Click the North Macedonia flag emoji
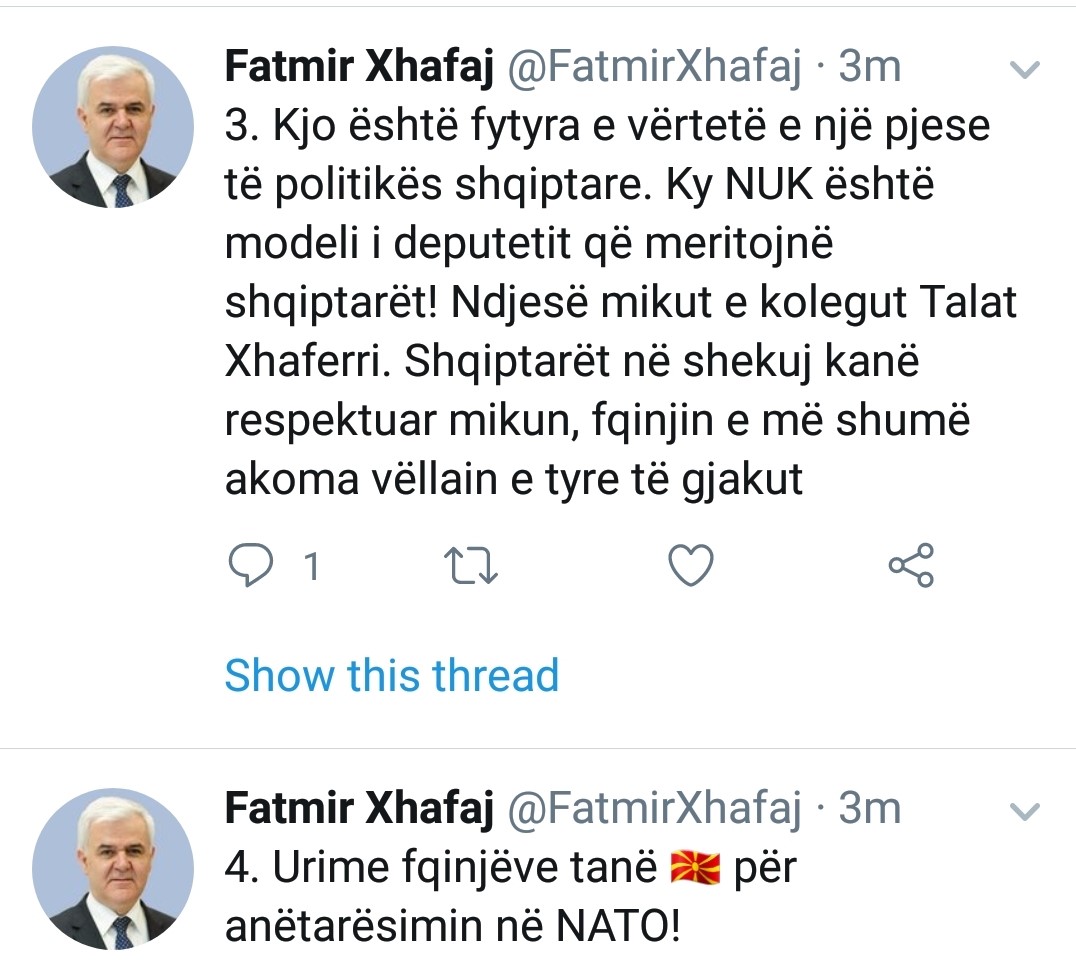 click(x=695, y=868)
